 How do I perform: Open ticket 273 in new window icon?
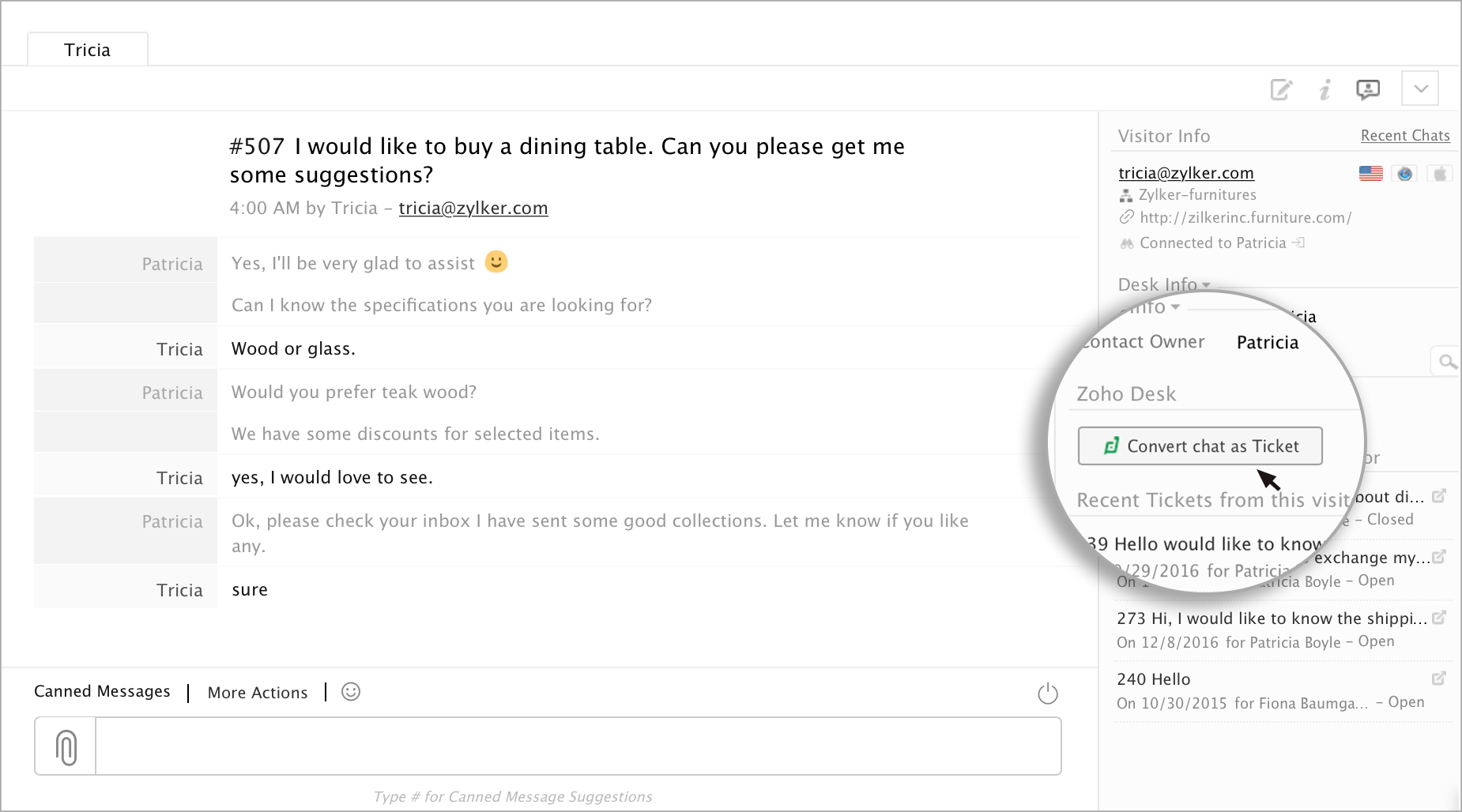1439,618
